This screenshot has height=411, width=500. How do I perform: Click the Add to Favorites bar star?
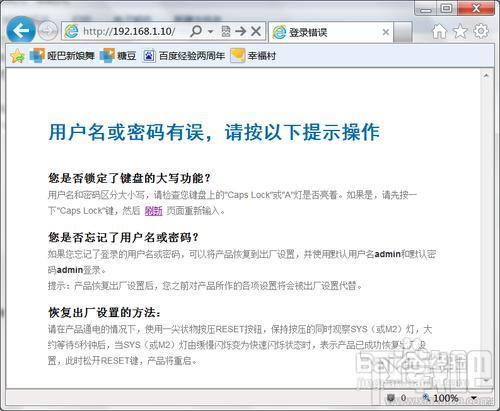pos(17,56)
